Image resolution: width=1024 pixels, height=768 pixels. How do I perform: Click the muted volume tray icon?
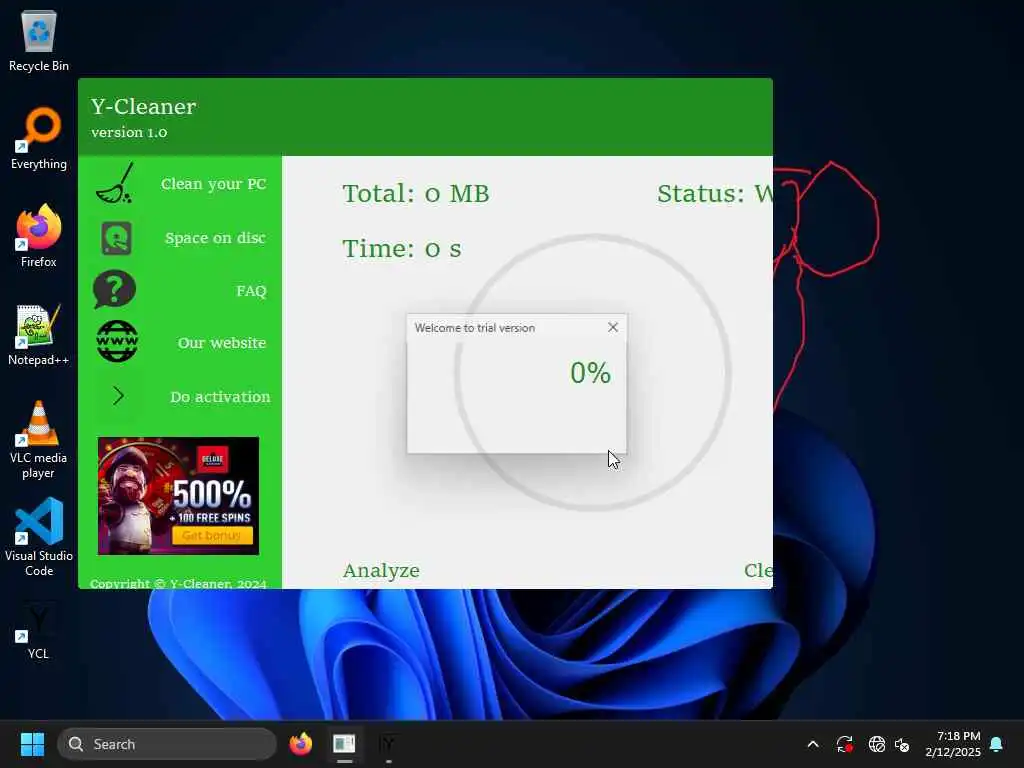[x=902, y=744]
